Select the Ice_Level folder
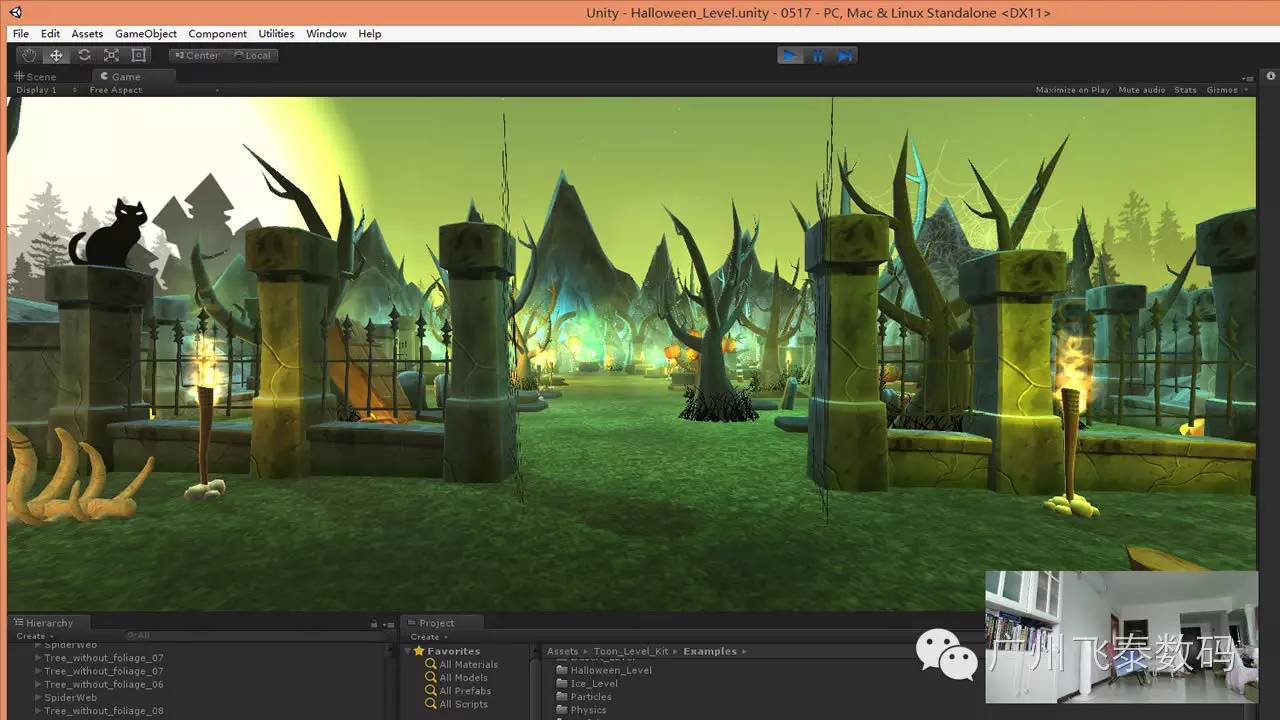Viewport: 1280px width, 720px height. coord(594,684)
